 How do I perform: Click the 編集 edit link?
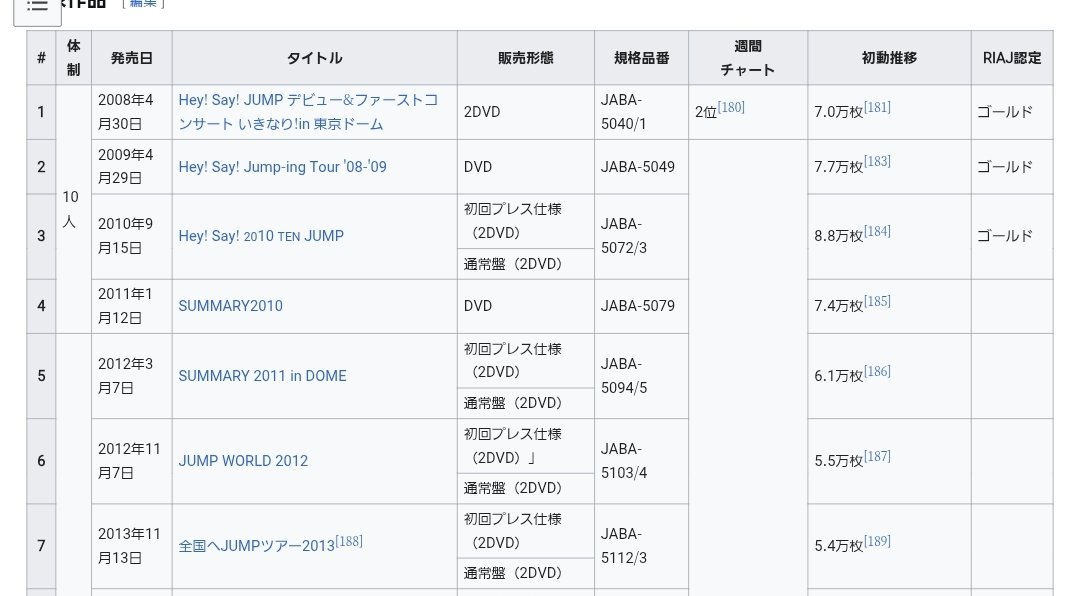click(x=143, y=3)
